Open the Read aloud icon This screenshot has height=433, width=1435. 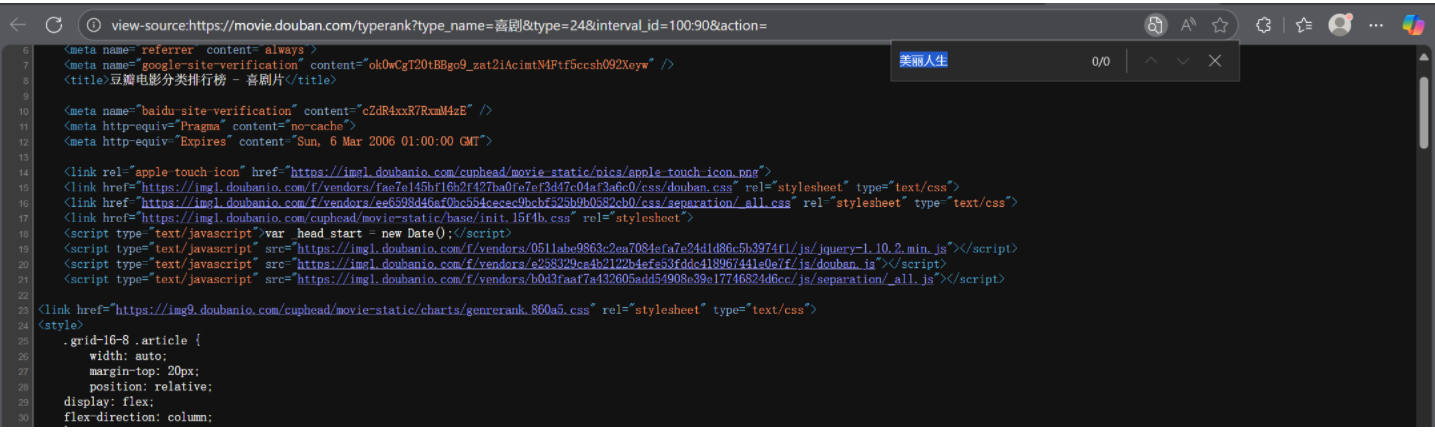click(x=1188, y=24)
